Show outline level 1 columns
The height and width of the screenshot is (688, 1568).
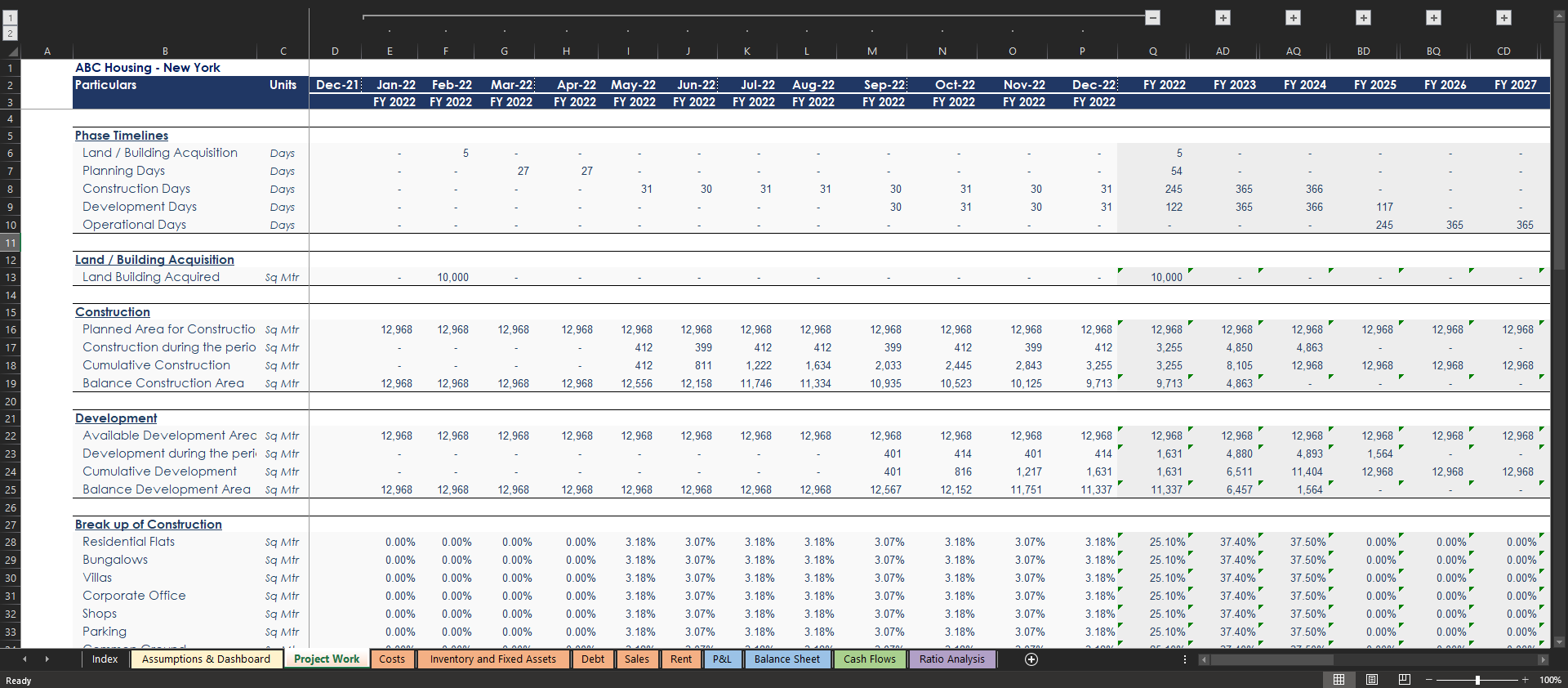11,17
